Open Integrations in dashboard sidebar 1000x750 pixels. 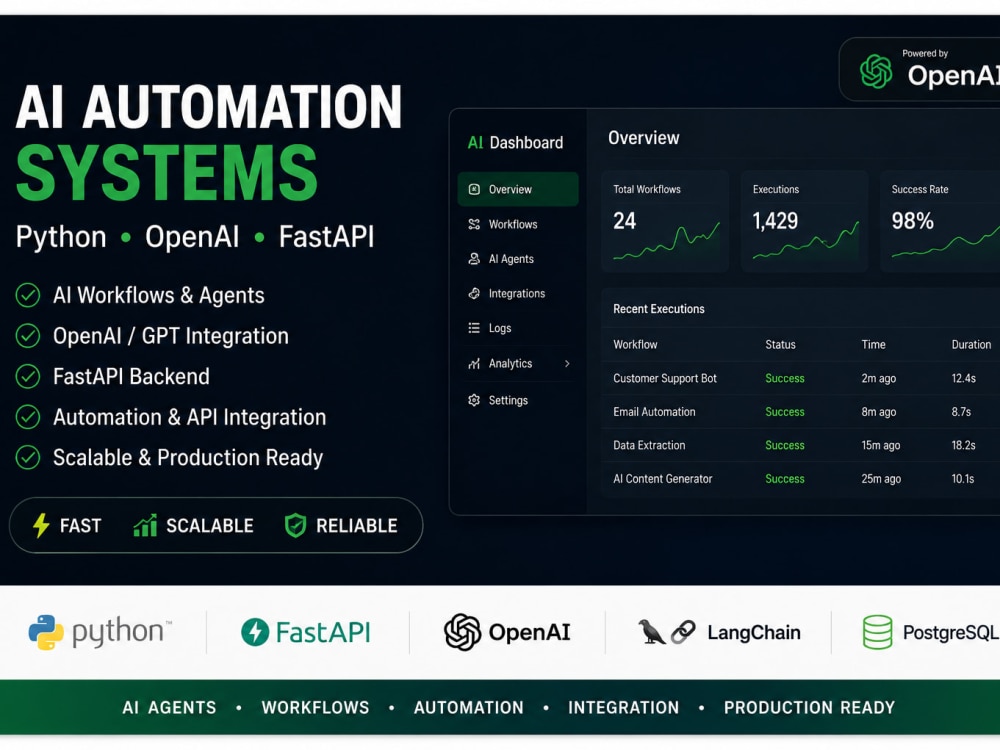point(518,293)
